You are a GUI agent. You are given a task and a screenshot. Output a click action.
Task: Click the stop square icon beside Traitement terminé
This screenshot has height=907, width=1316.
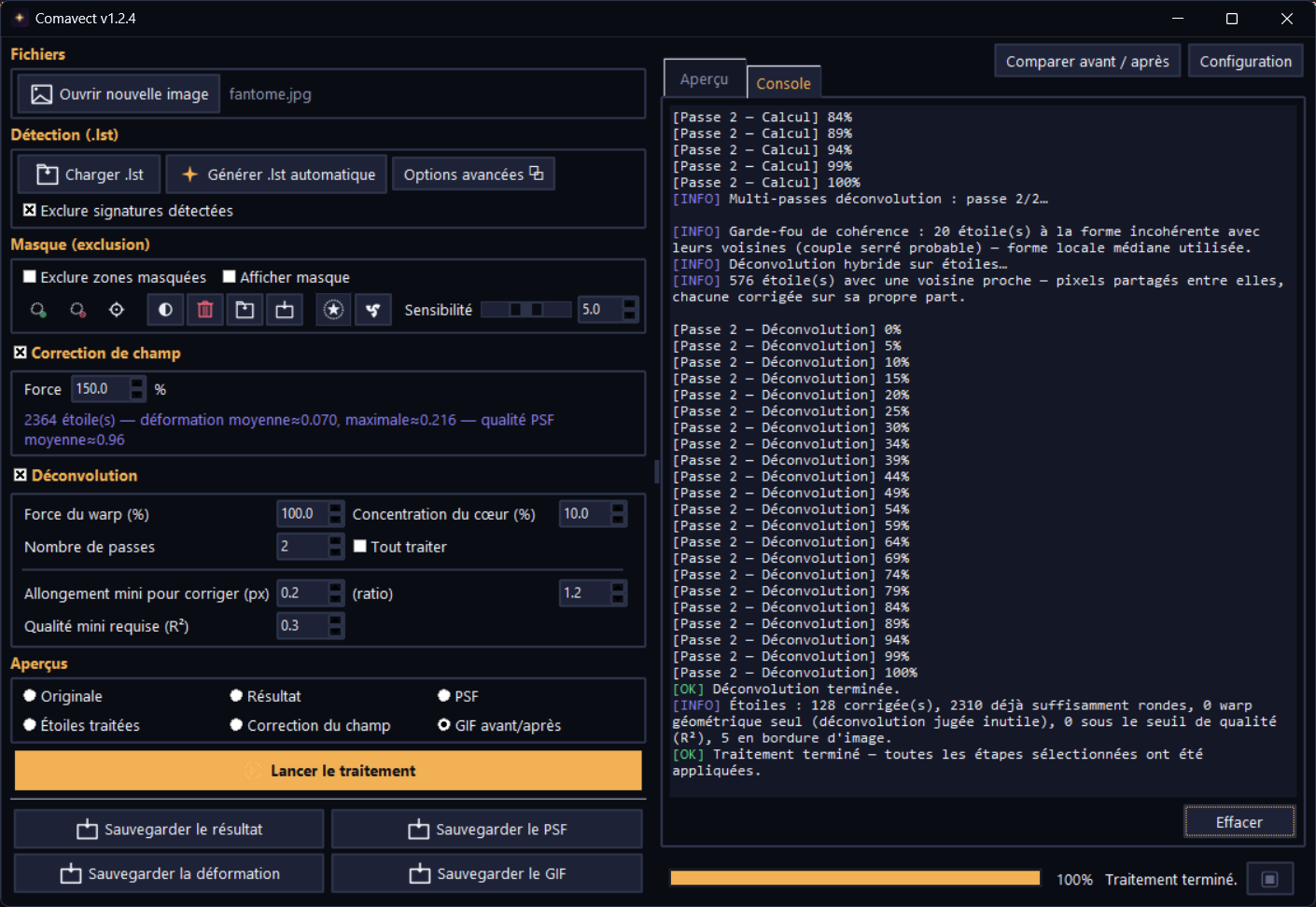coord(1269,879)
